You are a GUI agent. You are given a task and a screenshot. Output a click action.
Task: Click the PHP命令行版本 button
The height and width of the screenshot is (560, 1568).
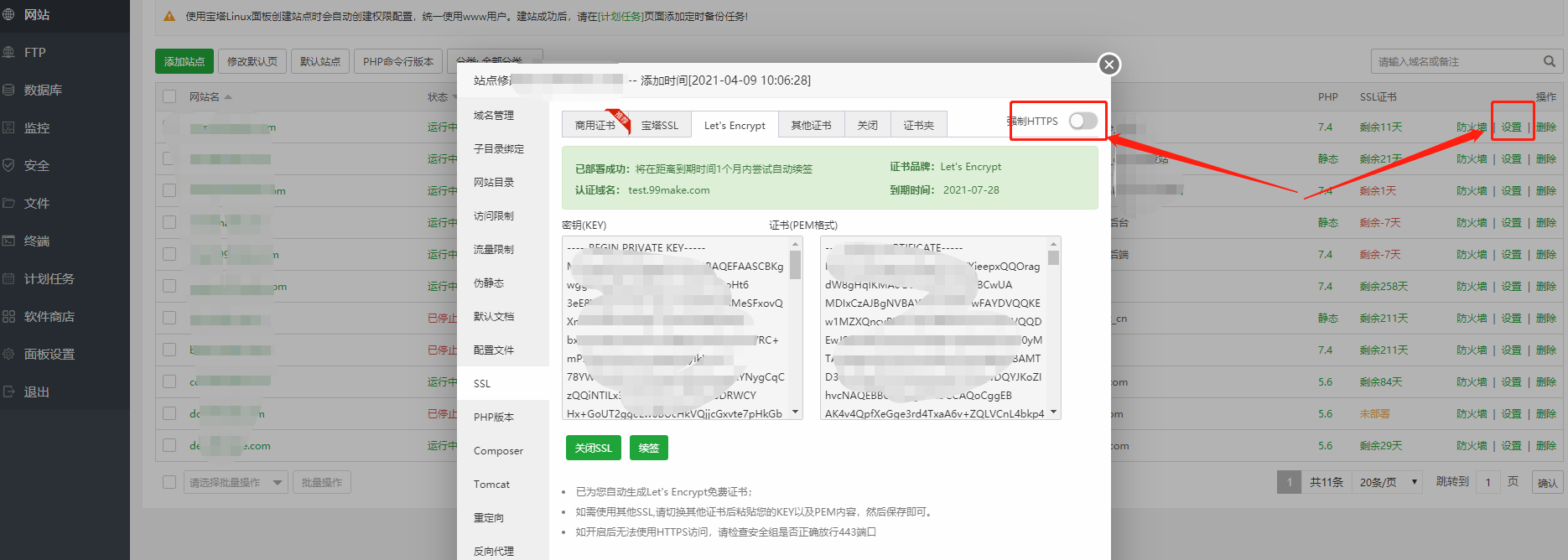click(x=398, y=61)
